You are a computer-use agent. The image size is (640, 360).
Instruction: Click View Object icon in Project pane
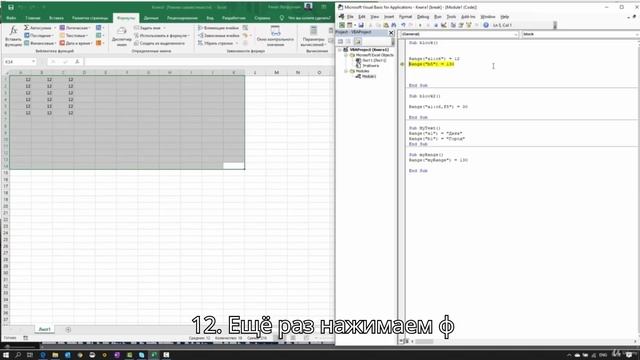348,41
